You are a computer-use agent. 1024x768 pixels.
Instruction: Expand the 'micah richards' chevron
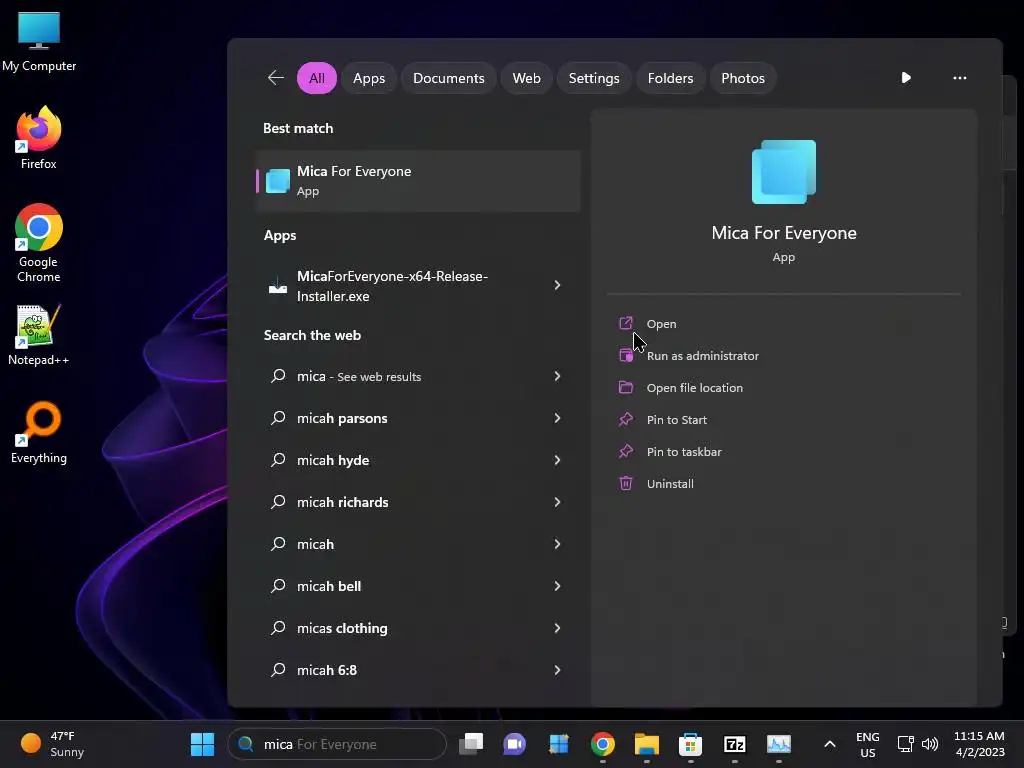pos(557,502)
